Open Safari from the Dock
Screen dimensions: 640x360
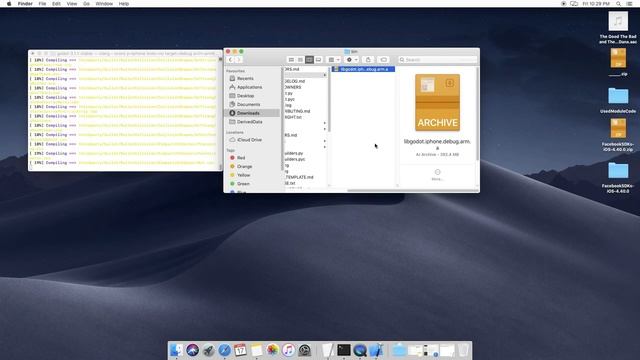224,350
